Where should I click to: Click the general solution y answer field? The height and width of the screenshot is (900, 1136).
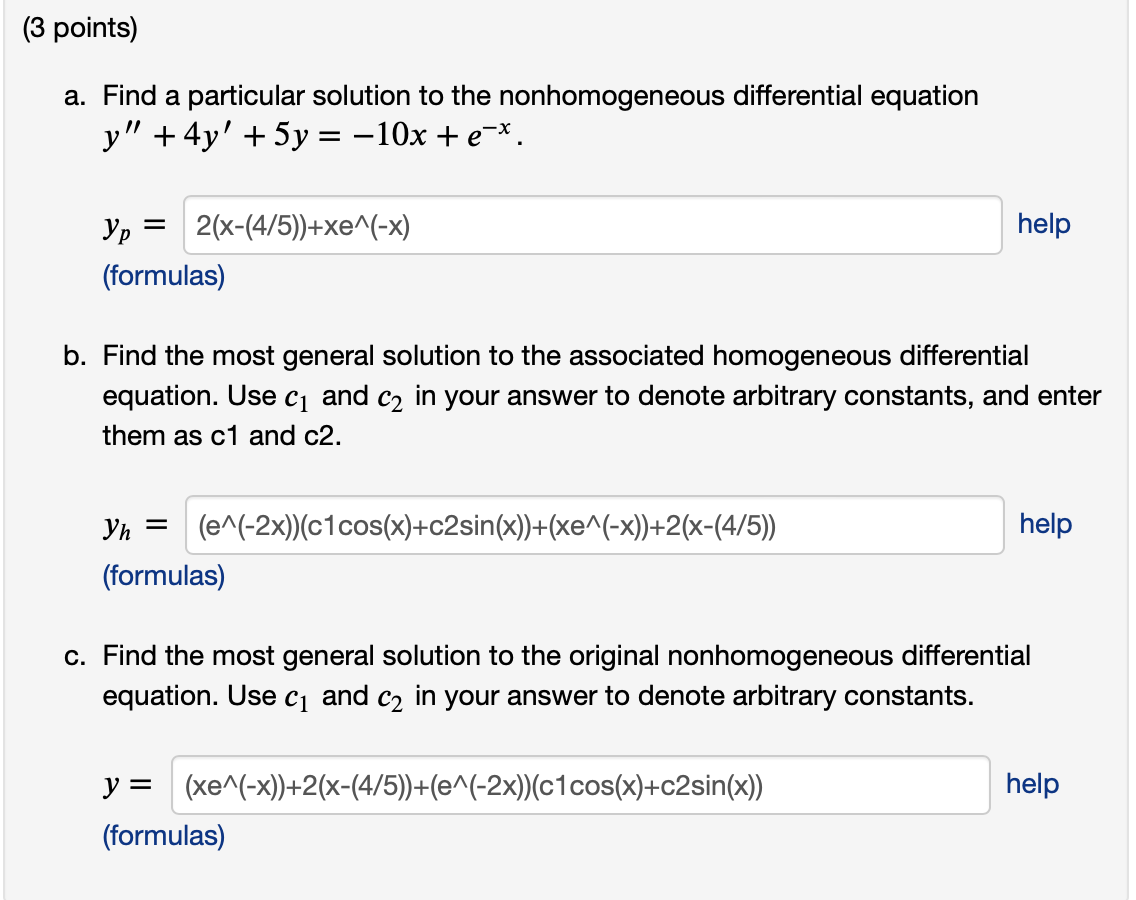click(581, 785)
